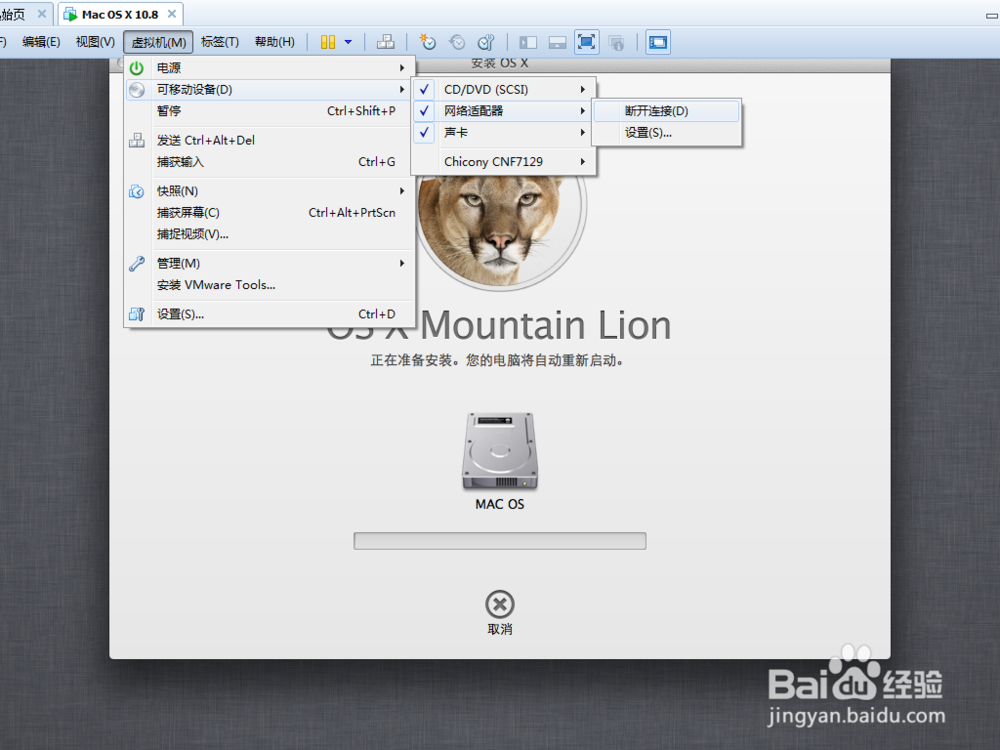Open the 视图(V) menu
Viewport: 1000px width, 750px height.
pos(95,42)
